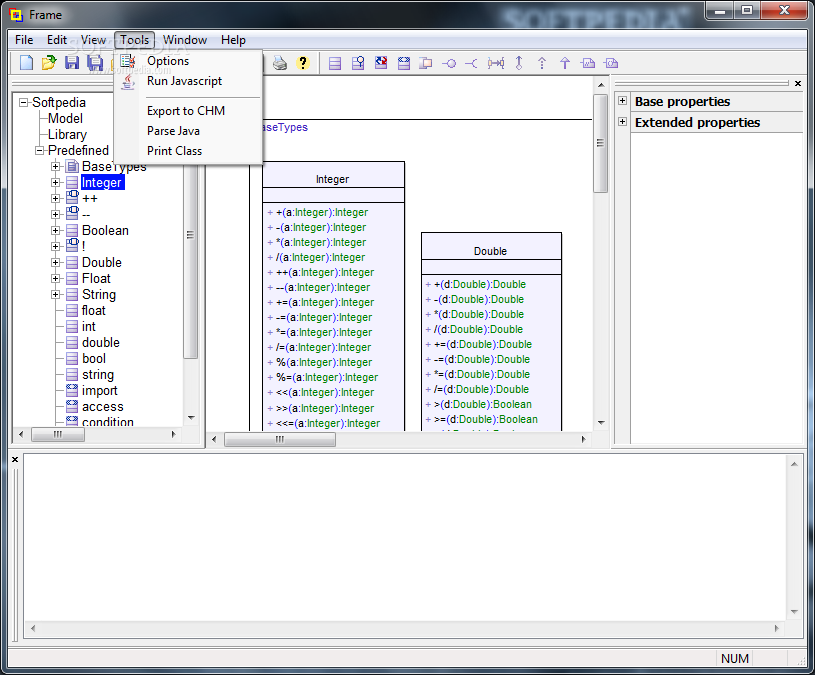Click the Open file folder icon
The height and width of the screenshot is (675, 815).
(49, 63)
